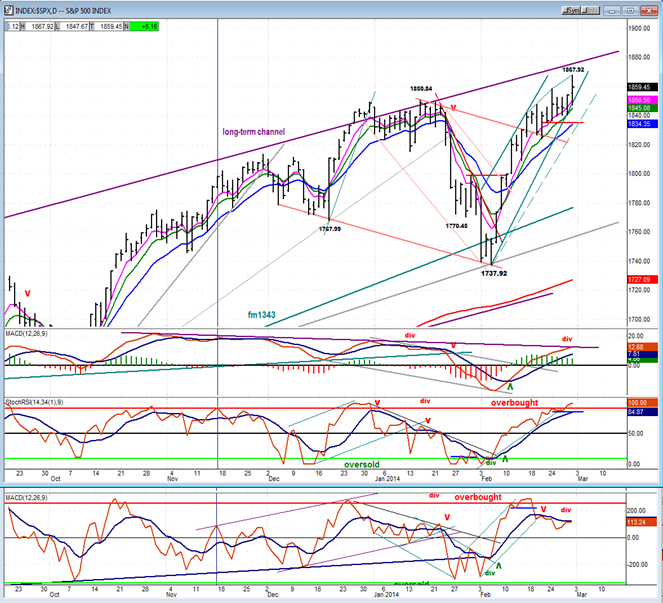Select the blue 1834.35 average marker
663x603 pixels.
[x=643, y=124]
